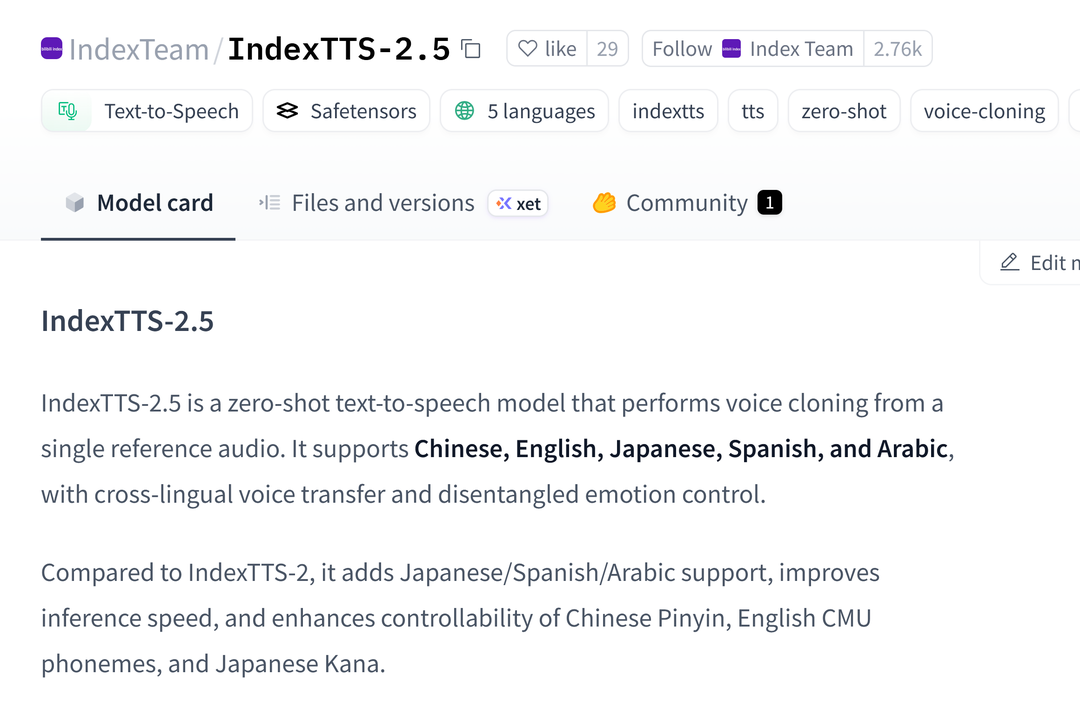1080x715 pixels.
Task: Click the Files and versions list icon
Action: tap(269, 203)
